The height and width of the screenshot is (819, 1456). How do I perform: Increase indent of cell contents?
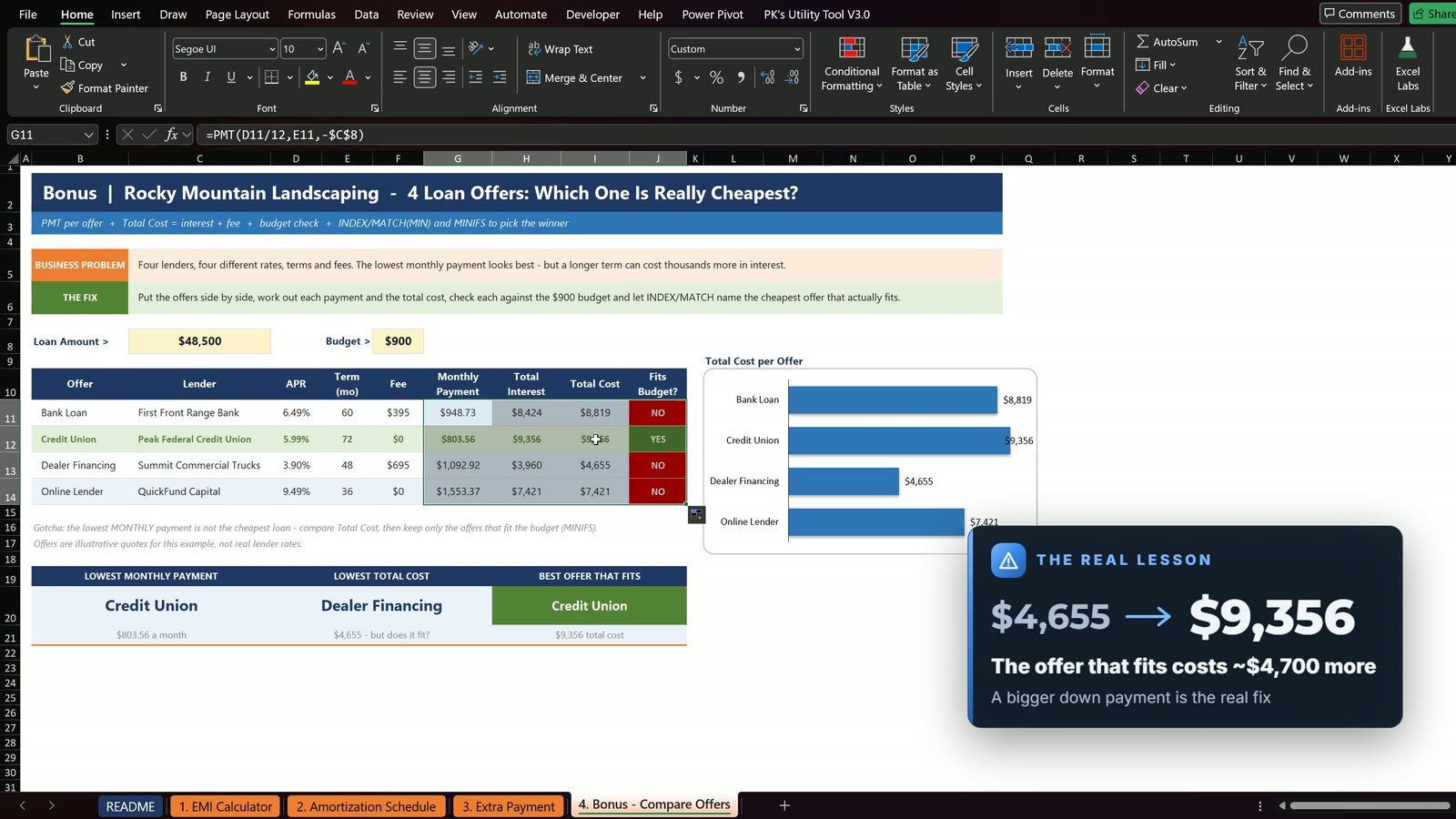(500, 78)
